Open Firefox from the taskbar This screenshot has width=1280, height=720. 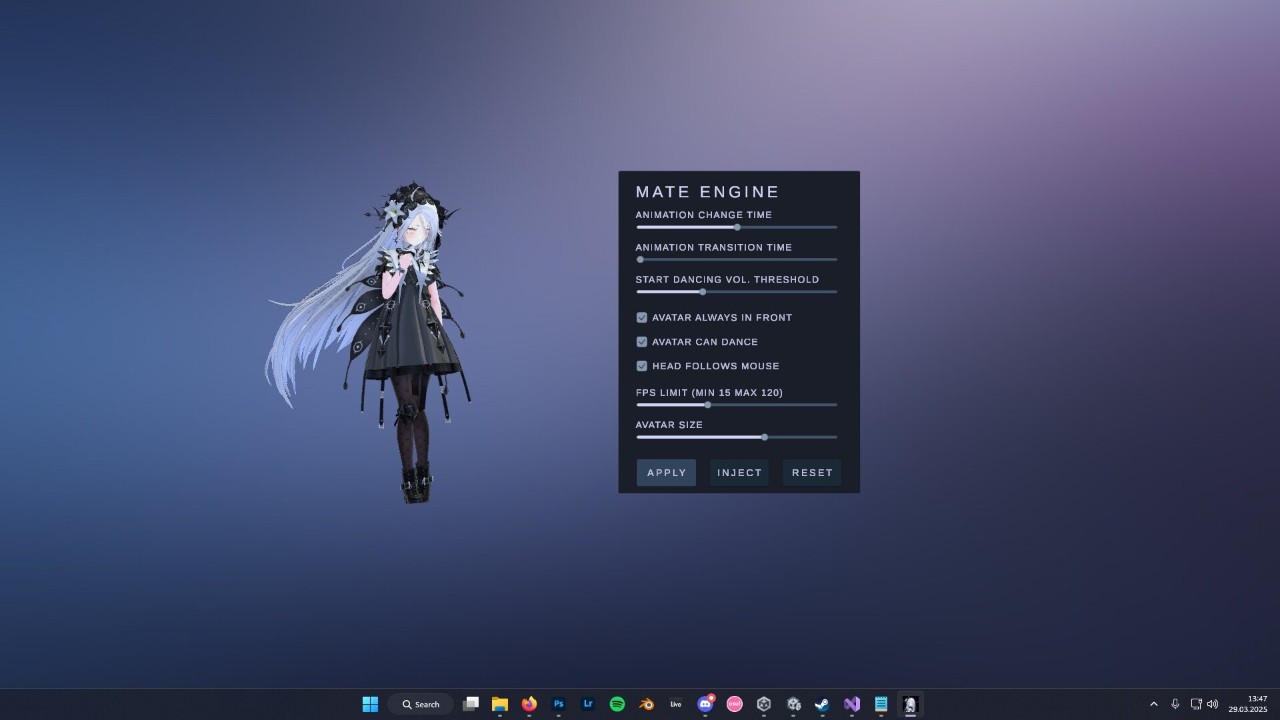tap(529, 704)
